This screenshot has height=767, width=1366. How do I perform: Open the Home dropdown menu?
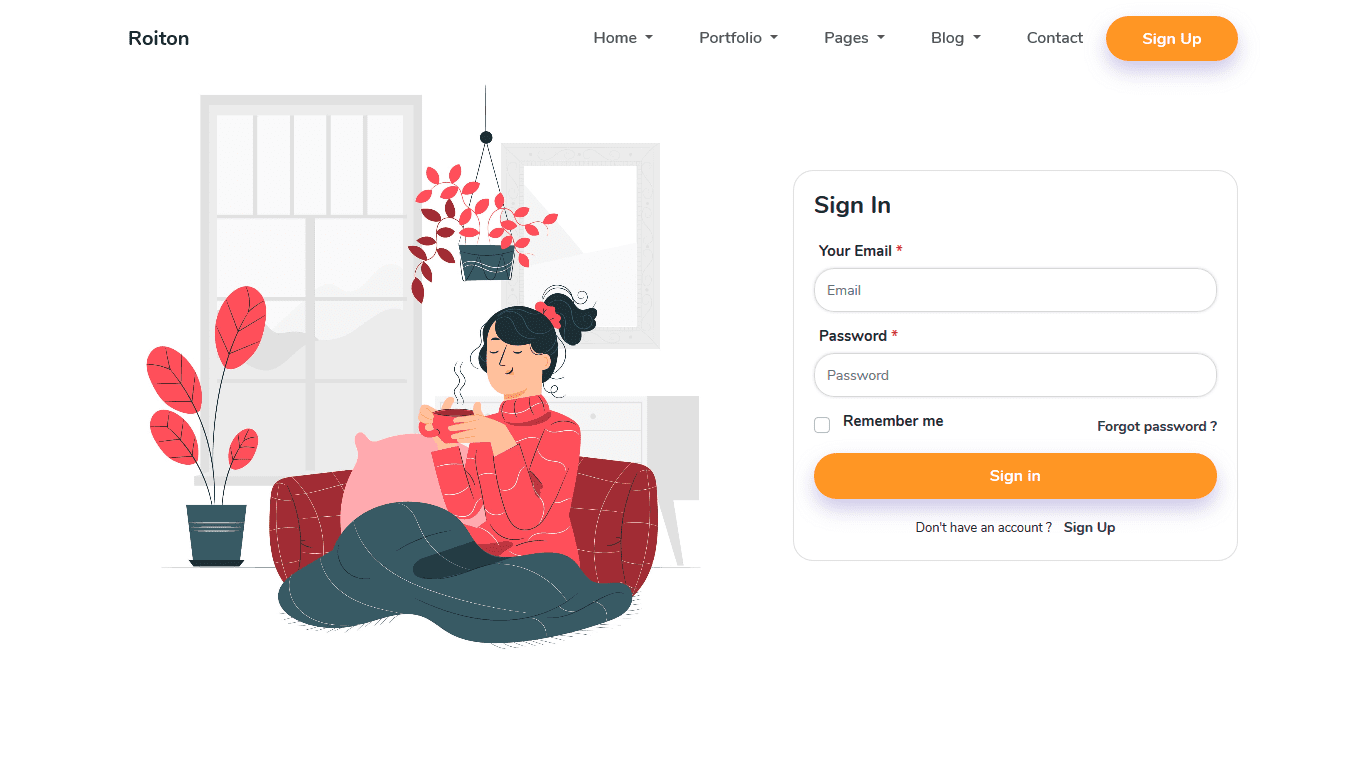pos(623,38)
